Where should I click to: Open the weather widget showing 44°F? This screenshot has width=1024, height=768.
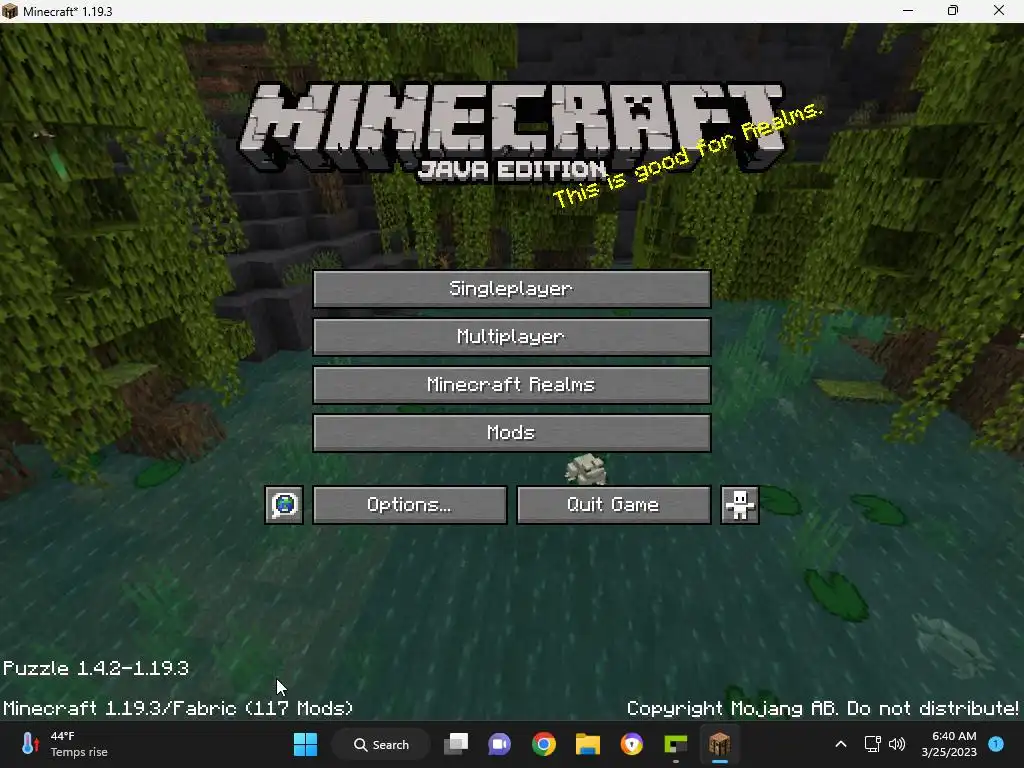[x=64, y=744]
